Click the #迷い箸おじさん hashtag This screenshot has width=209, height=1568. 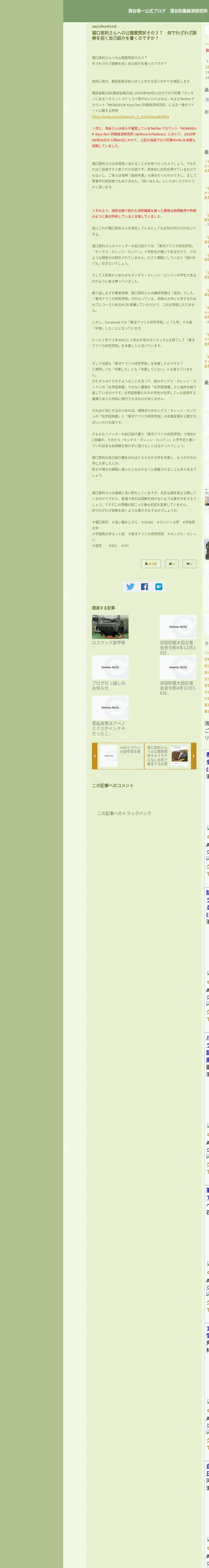(x=125, y=522)
